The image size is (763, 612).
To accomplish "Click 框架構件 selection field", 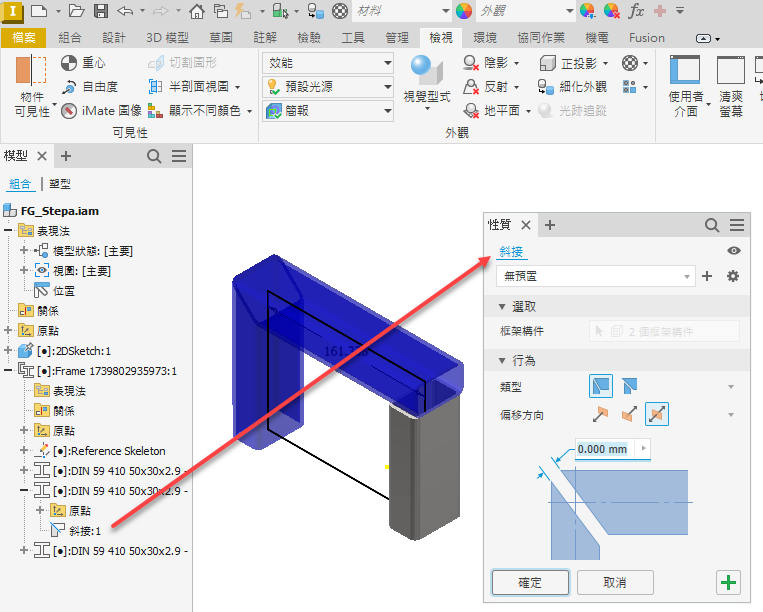I will pyautogui.click(x=664, y=332).
